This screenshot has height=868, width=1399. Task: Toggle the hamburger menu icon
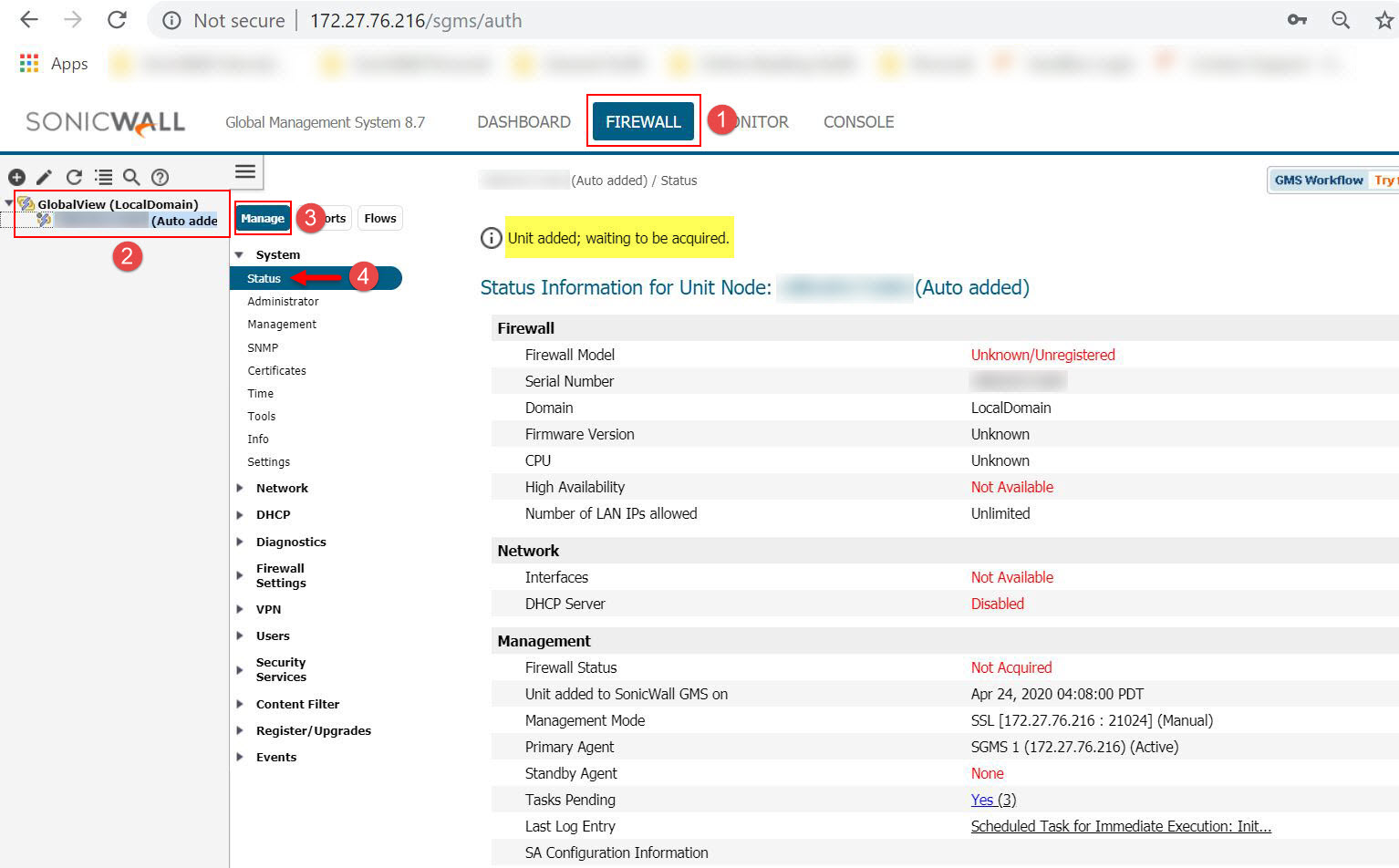245,171
